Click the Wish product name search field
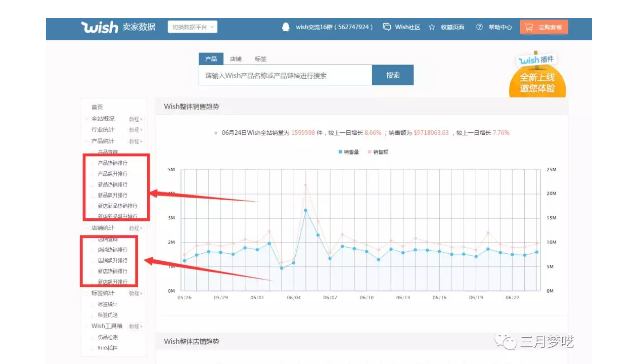Image resolution: width=632 pixels, height=364 pixels. [285, 75]
